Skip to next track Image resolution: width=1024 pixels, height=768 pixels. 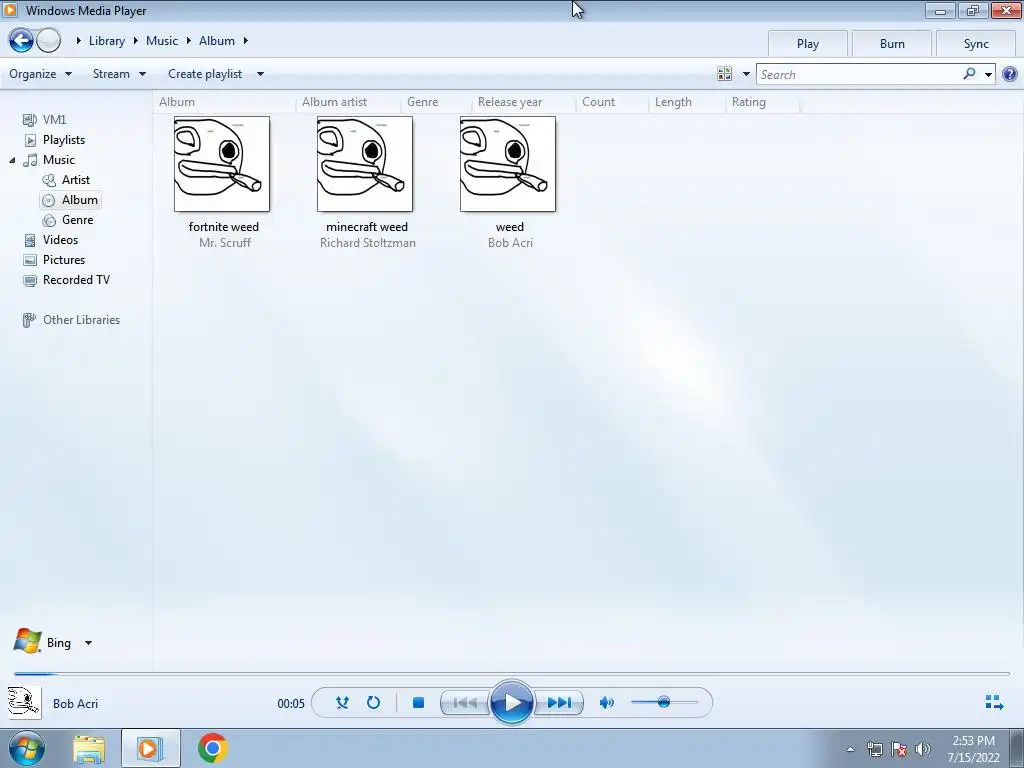(x=559, y=703)
